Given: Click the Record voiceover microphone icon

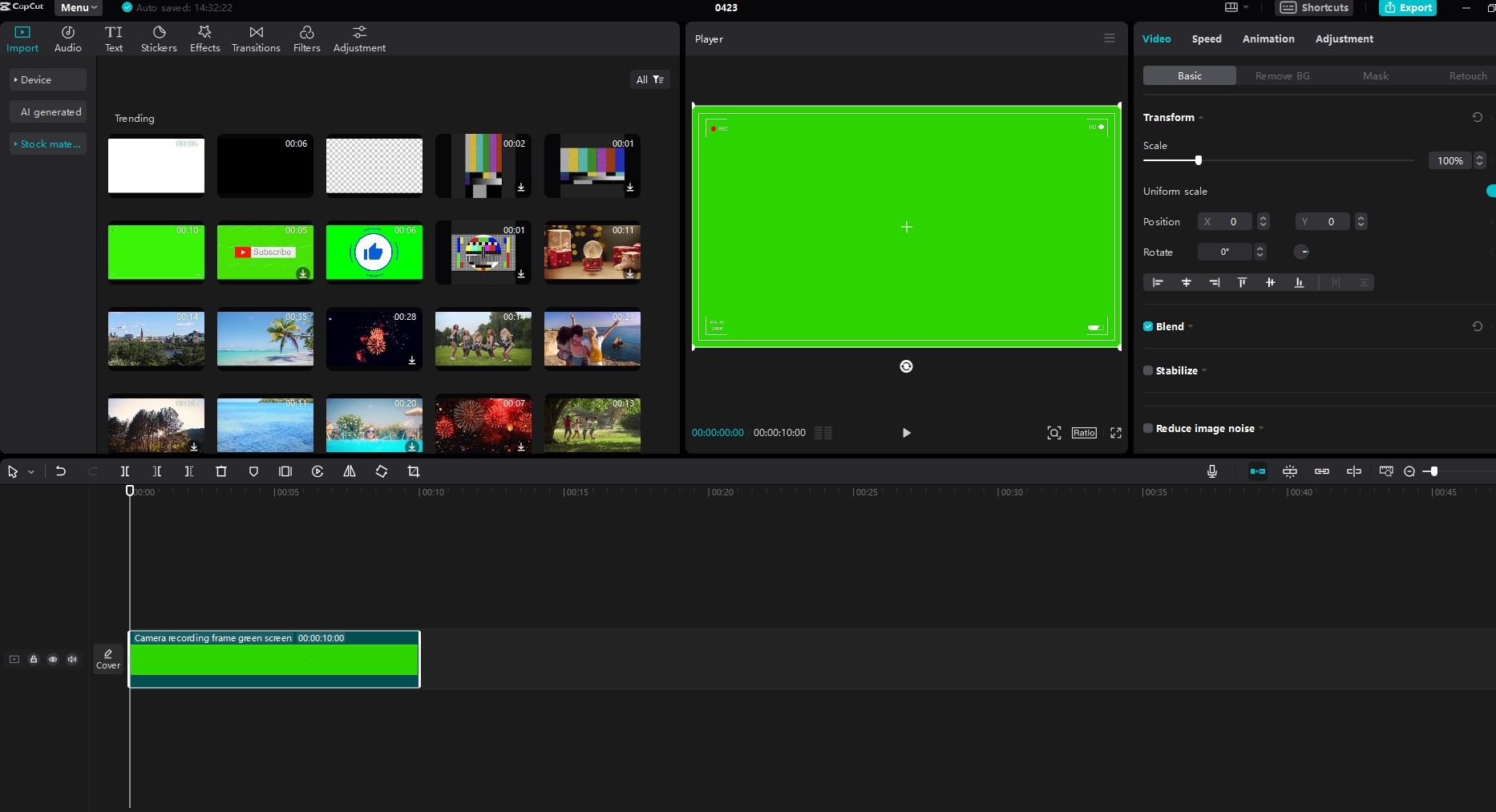Looking at the screenshot, I should click(1211, 471).
